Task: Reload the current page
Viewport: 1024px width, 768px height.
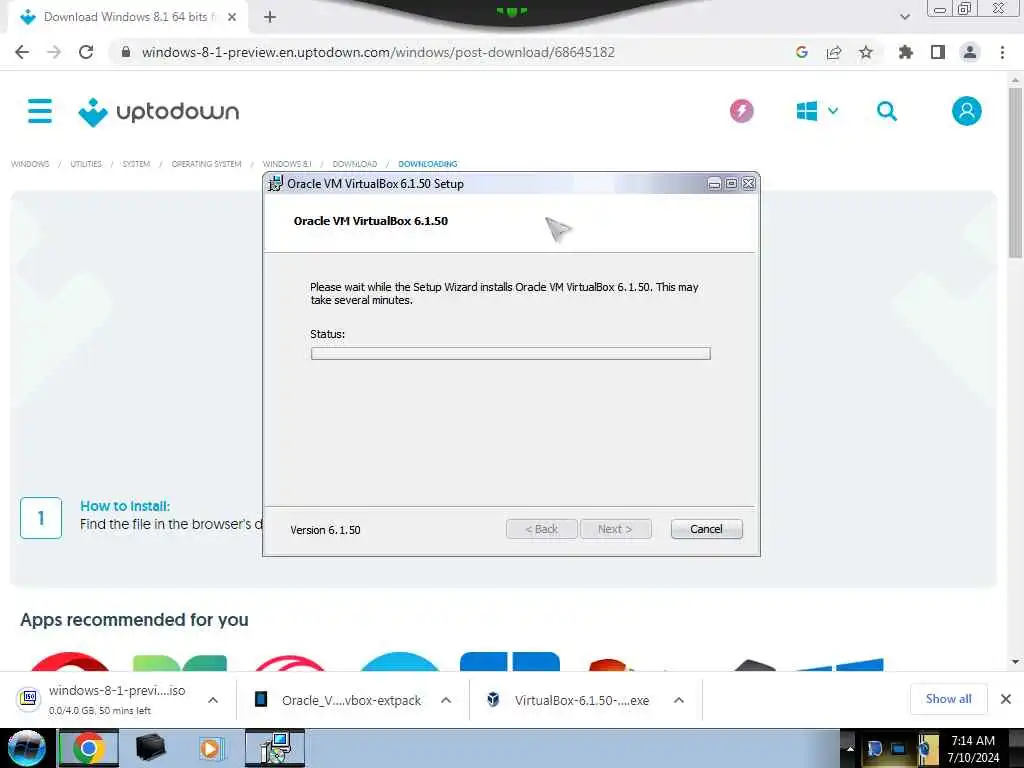Action: coord(86,52)
